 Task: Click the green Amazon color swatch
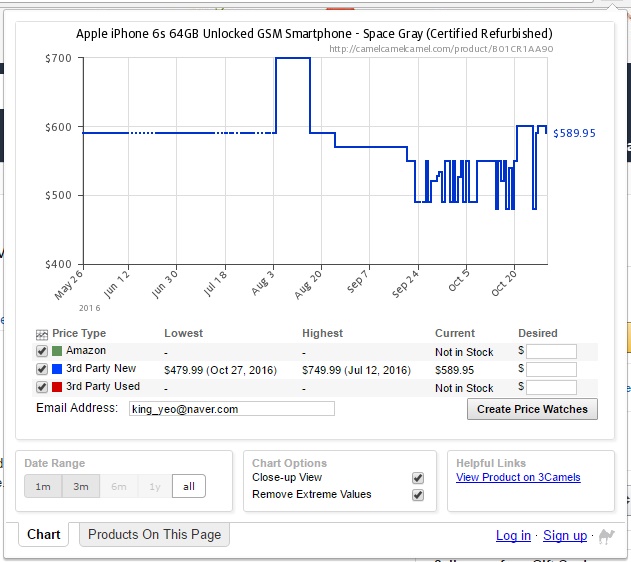57,352
